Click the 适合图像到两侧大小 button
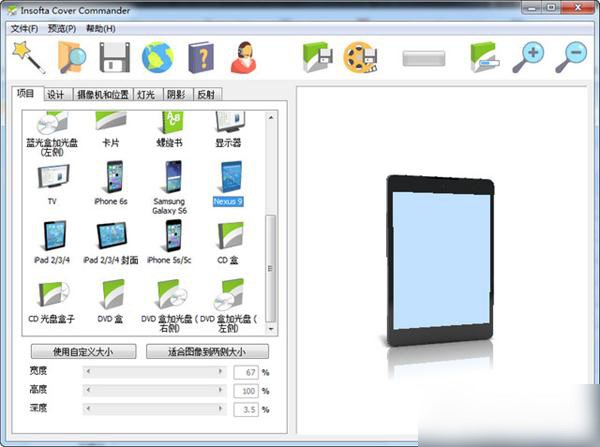The height and width of the screenshot is (447, 600). pyautogui.click(x=207, y=352)
